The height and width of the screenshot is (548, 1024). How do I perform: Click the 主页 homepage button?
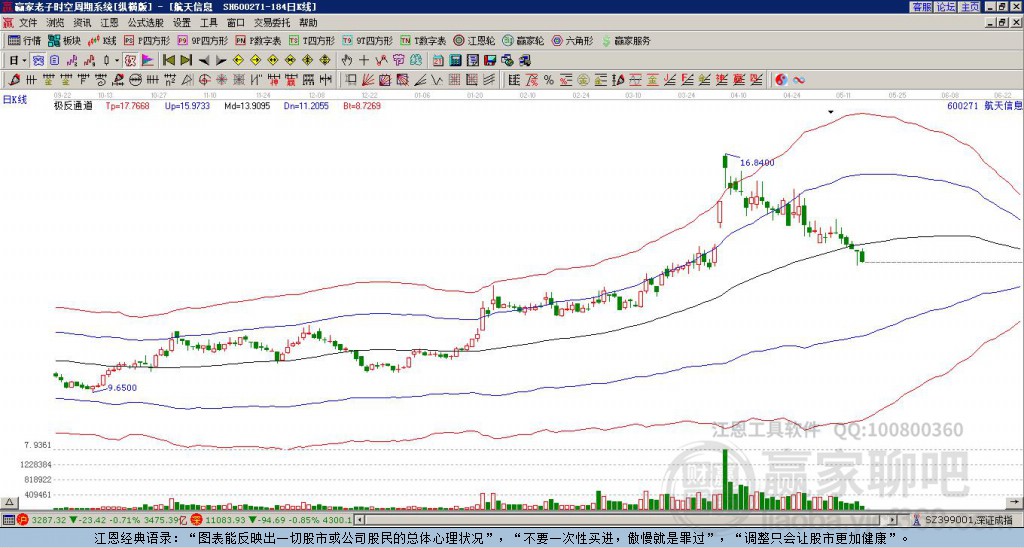click(970, 7)
